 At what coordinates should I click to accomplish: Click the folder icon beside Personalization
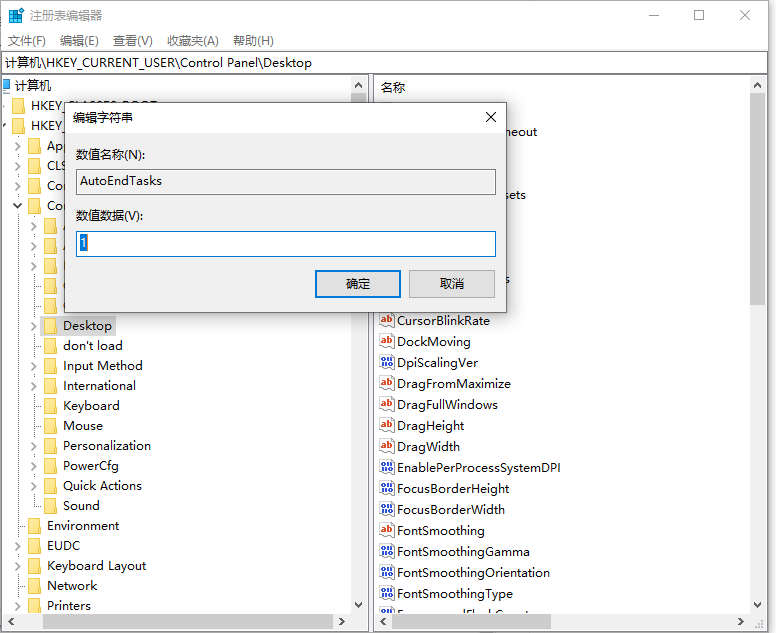pos(49,446)
